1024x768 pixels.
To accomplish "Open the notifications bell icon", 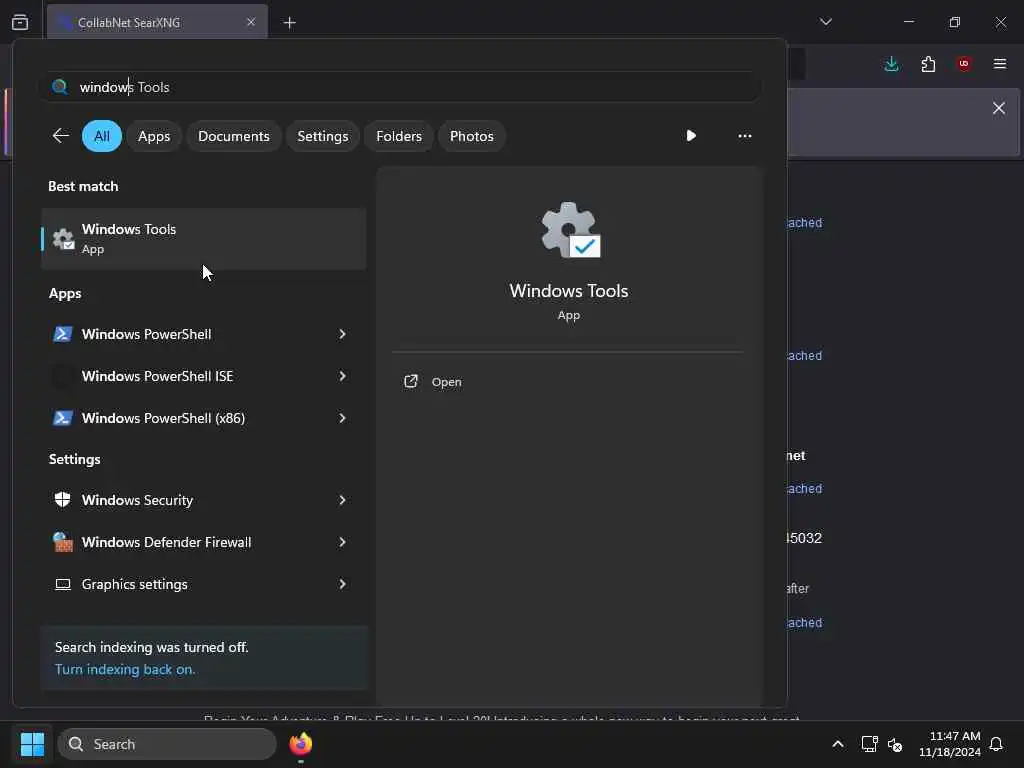I will (997, 744).
